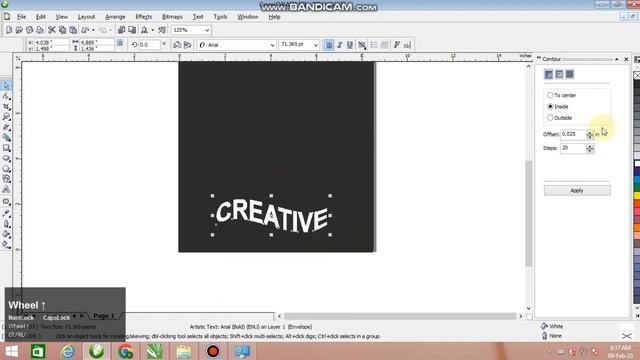The height and width of the screenshot is (360, 640).
Task: Open the zoom level 125% dropdown
Action: click(207, 30)
